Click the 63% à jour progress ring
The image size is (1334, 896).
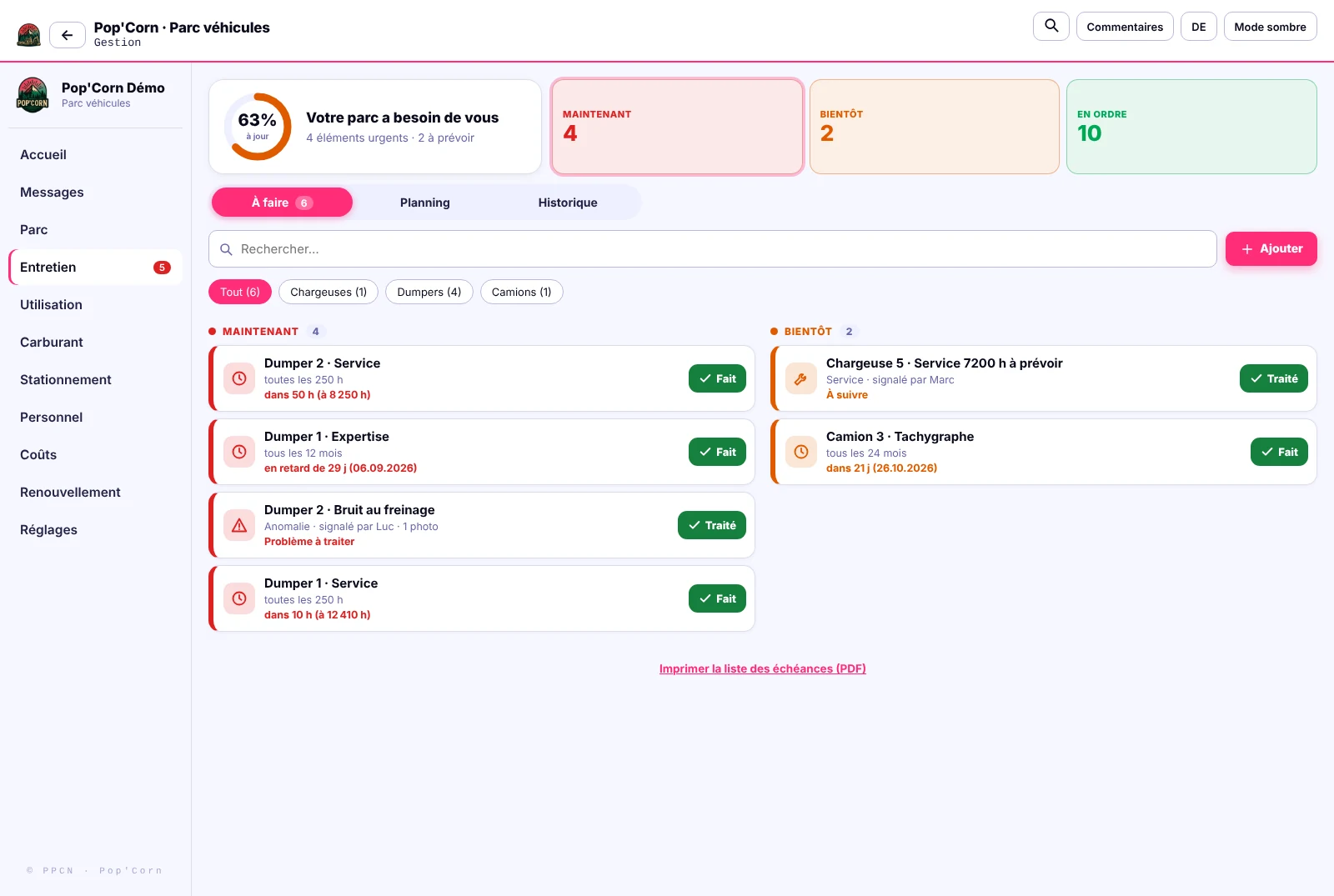point(258,127)
